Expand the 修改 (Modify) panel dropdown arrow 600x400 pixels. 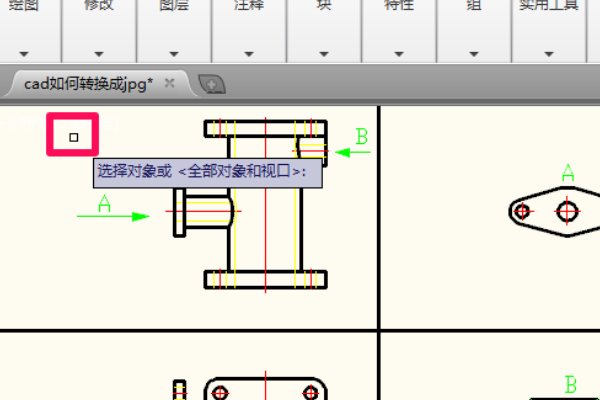(x=99, y=53)
